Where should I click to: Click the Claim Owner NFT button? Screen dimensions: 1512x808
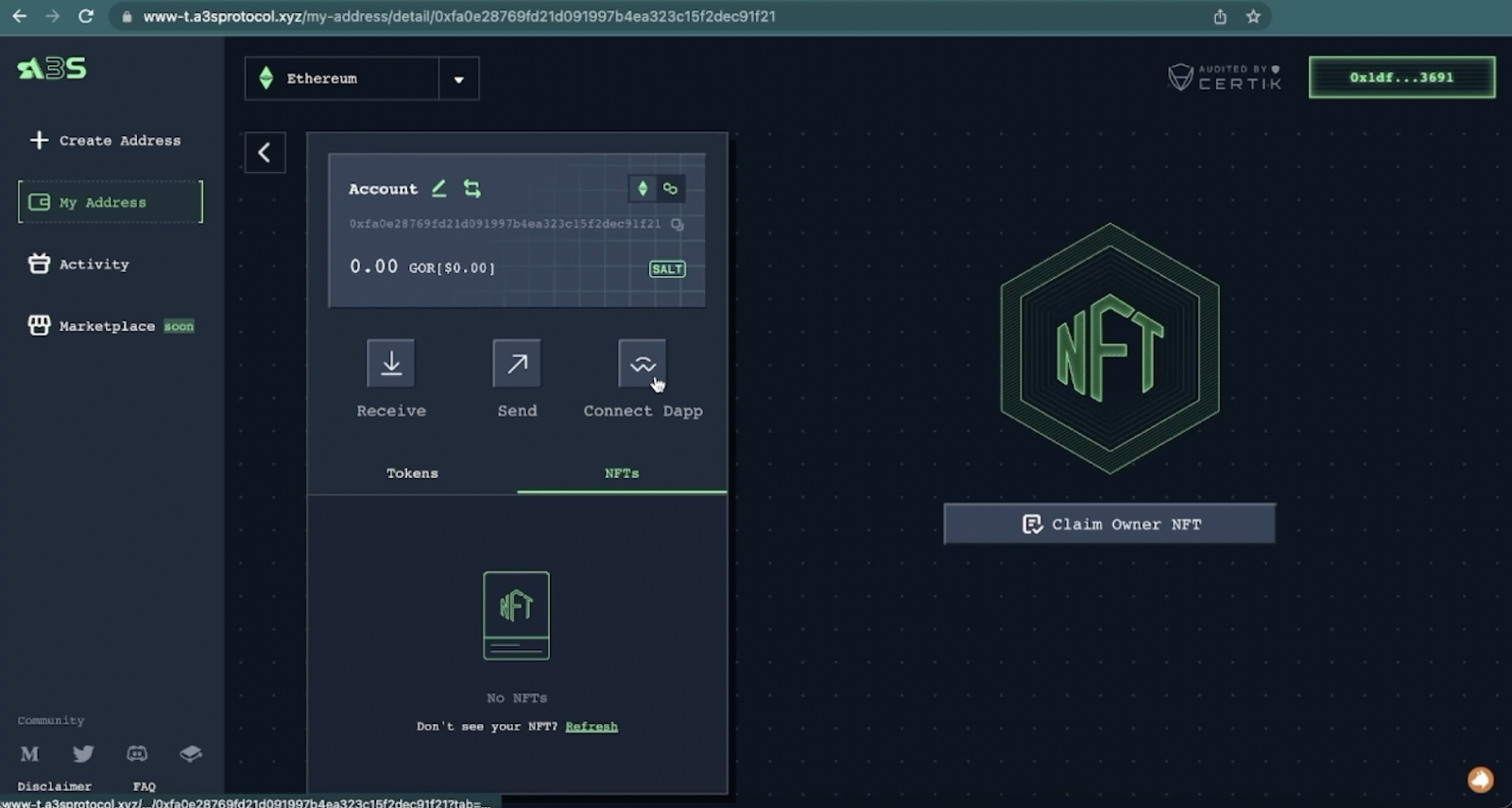point(1109,524)
